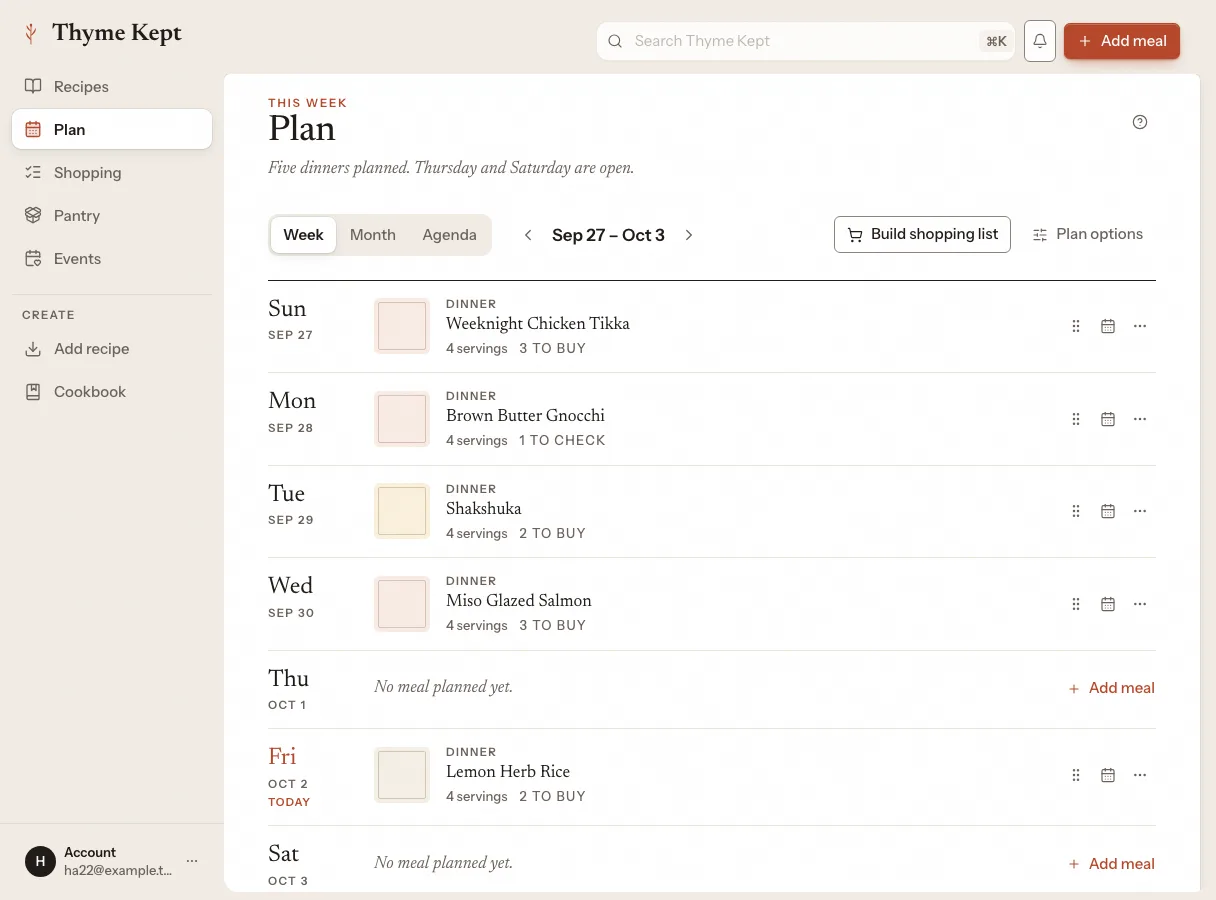Click drag handle for Brown Butter Gnocchi
The width and height of the screenshot is (1216, 900).
tap(1076, 419)
